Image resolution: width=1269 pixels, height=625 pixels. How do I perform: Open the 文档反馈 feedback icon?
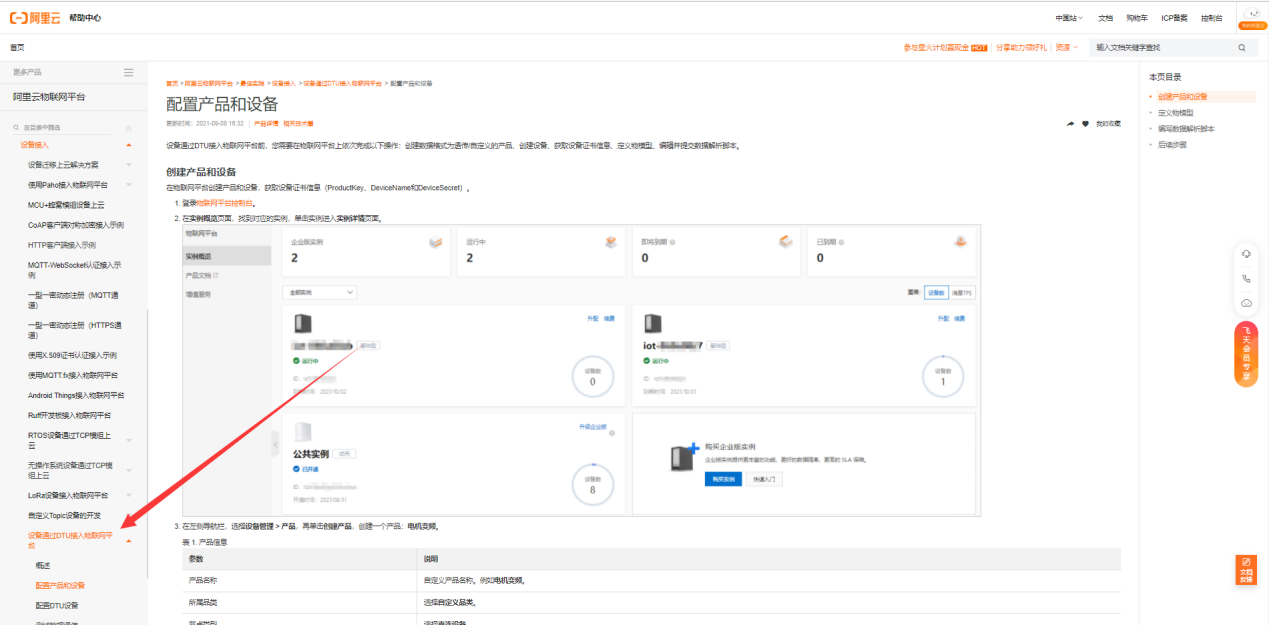1246,569
